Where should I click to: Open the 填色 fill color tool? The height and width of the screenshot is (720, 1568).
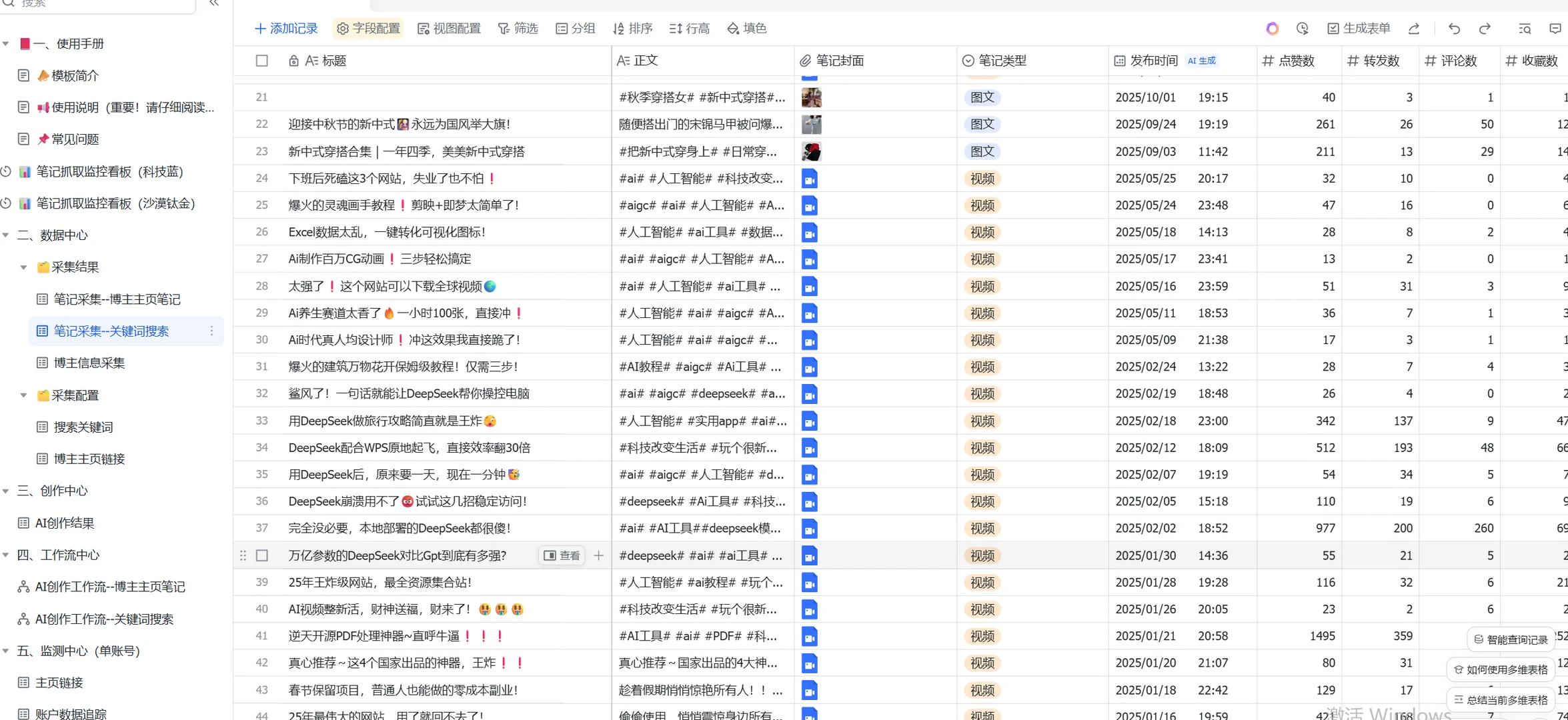pyautogui.click(x=746, y=29)
